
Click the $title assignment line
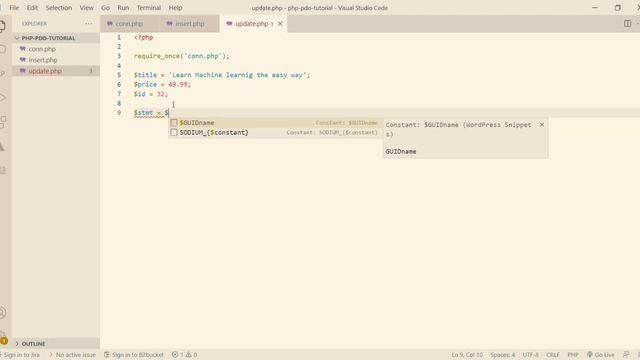[222, 75]
